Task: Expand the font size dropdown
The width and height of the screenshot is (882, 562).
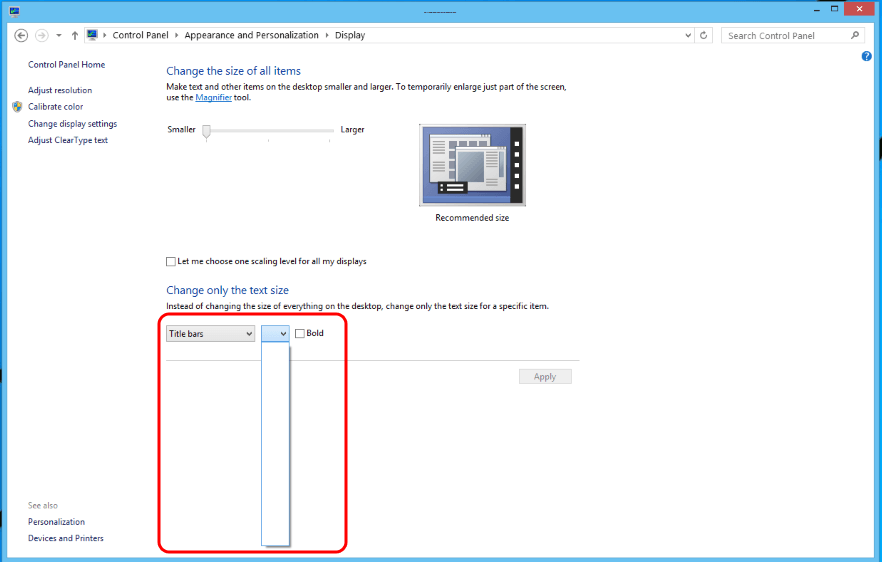Action: [276, 334]
